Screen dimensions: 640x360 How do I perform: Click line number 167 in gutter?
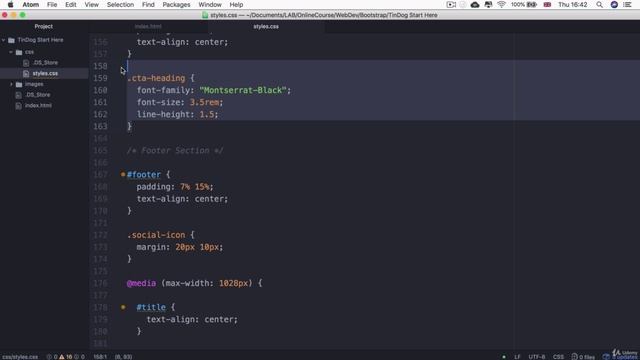coord(100,175)
